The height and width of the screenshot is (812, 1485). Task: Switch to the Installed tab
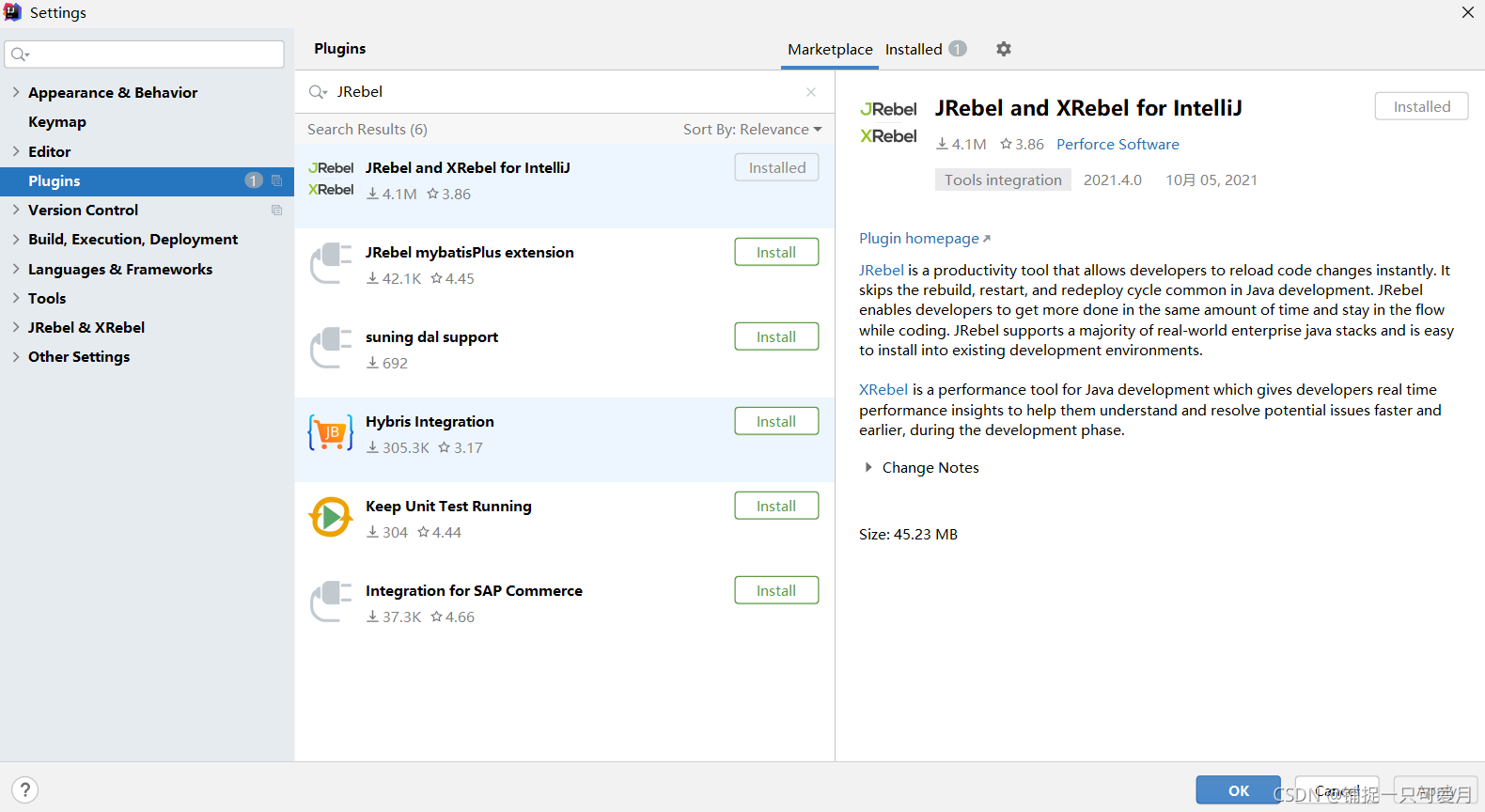click(914, 50)
